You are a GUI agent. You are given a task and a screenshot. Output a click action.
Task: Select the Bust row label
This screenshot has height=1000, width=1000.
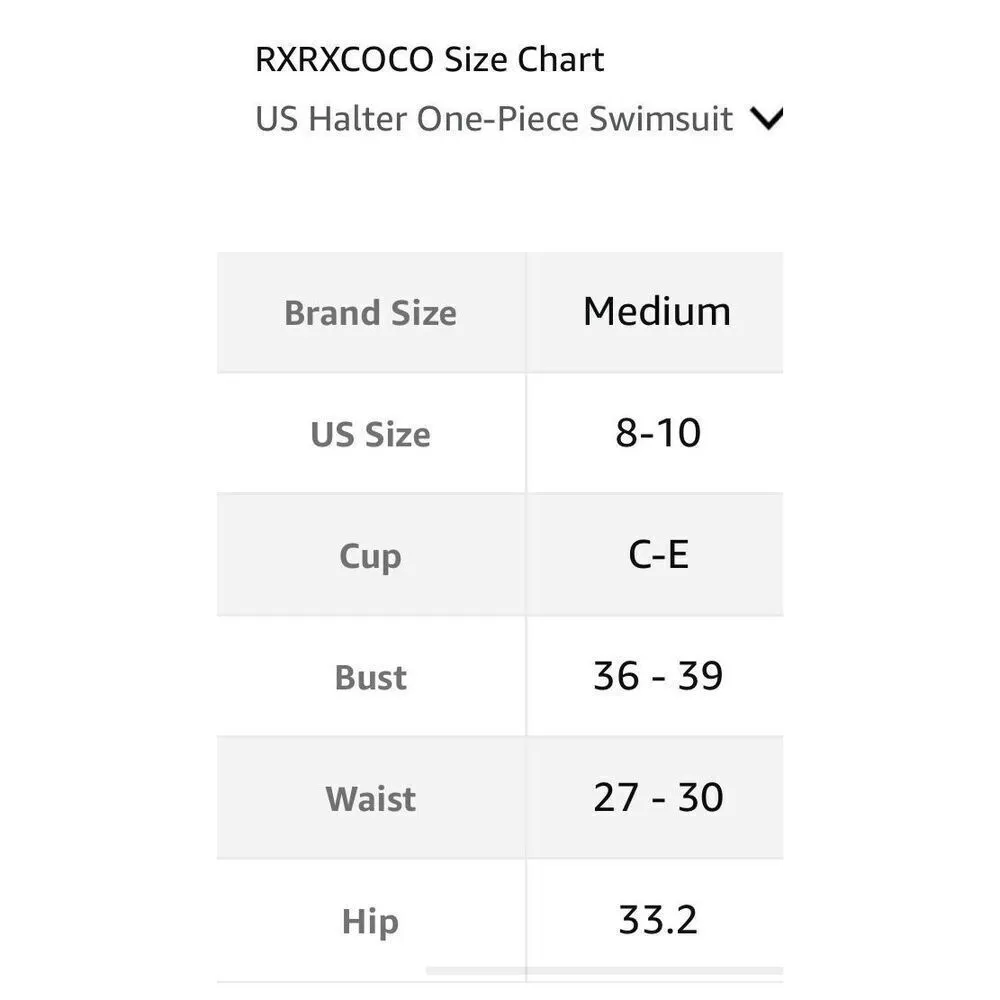tap(370, 678)
